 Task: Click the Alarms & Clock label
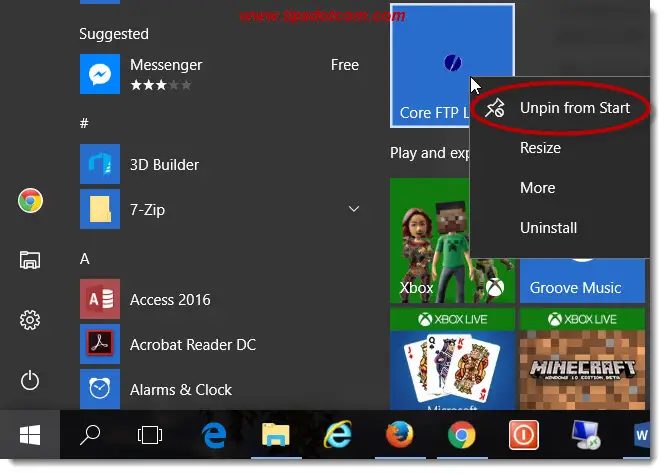pyautogui.click(x=181, y=390)
